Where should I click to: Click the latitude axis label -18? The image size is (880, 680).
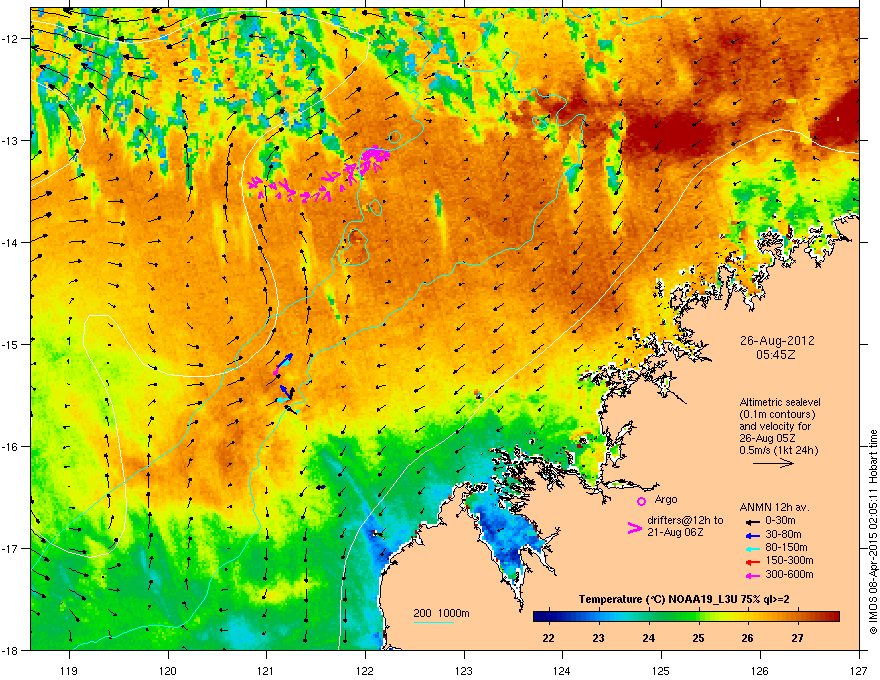(11, 650)
